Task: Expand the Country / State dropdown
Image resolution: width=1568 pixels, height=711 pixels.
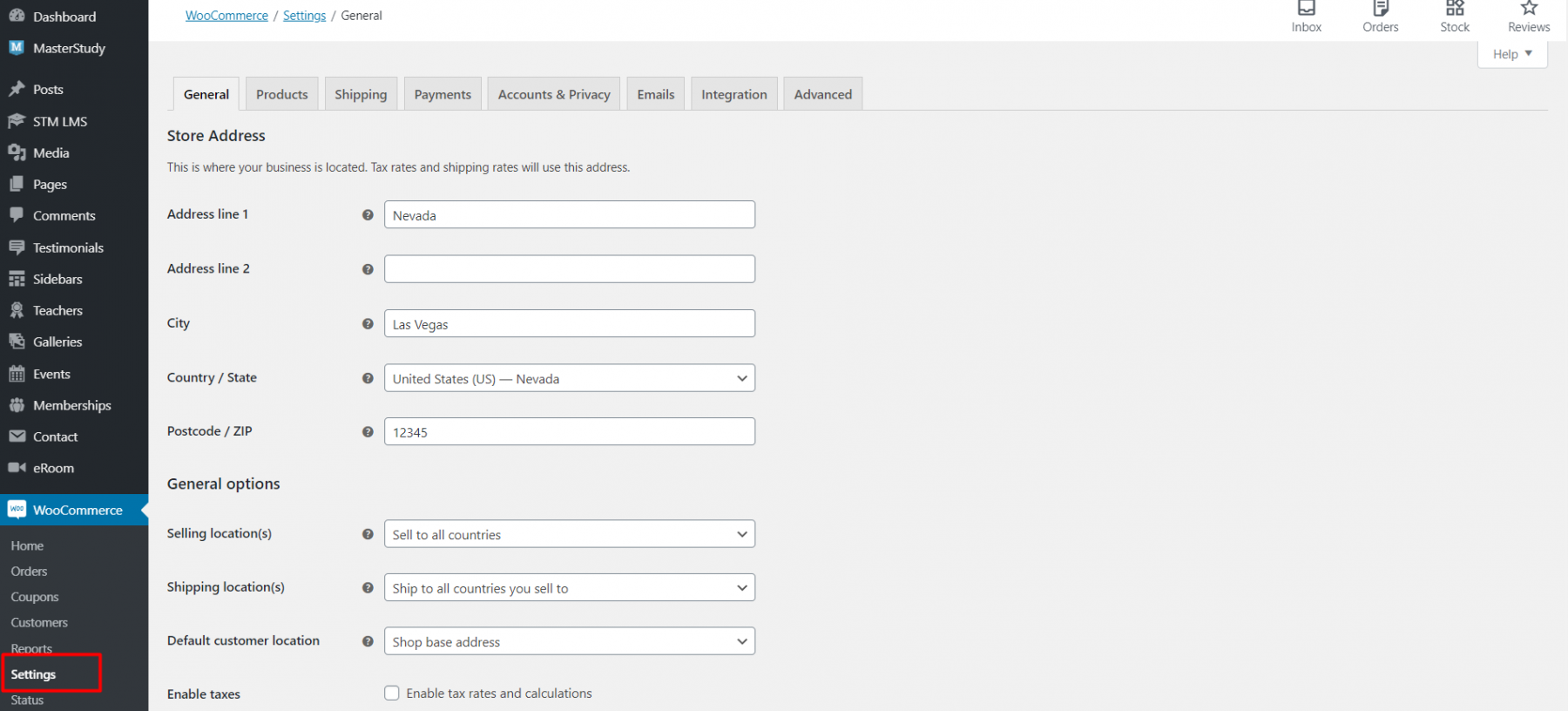Action: pyautogui.click(x=569, y=378)
